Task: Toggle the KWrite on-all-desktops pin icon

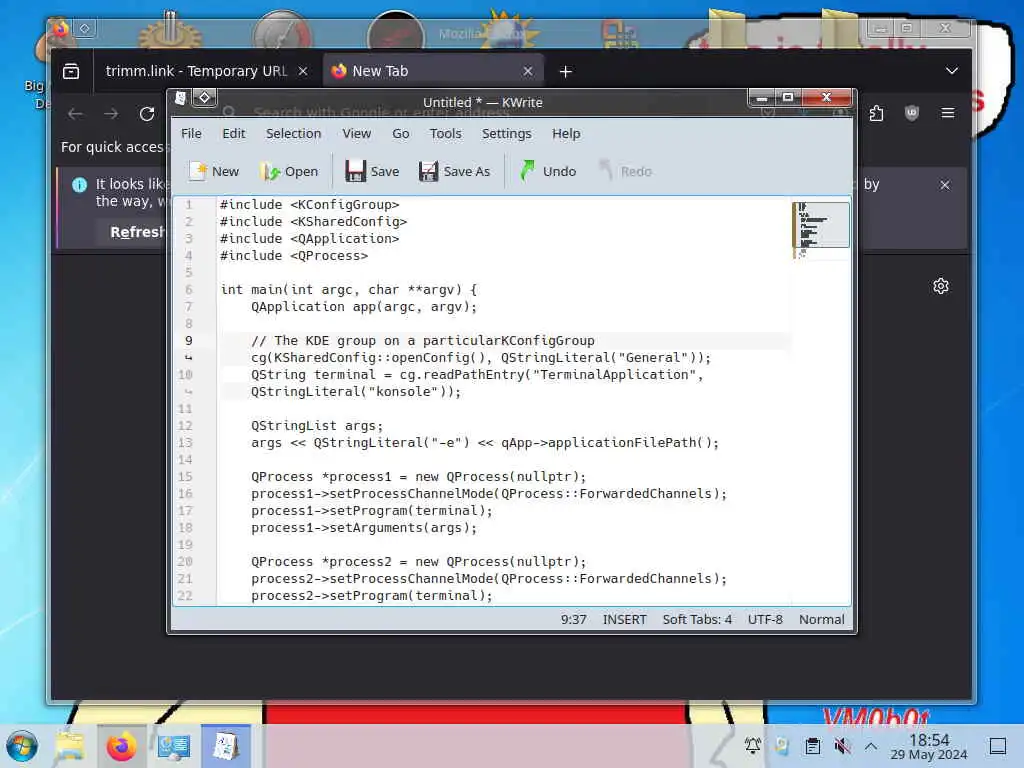Action: pos(204,98)
